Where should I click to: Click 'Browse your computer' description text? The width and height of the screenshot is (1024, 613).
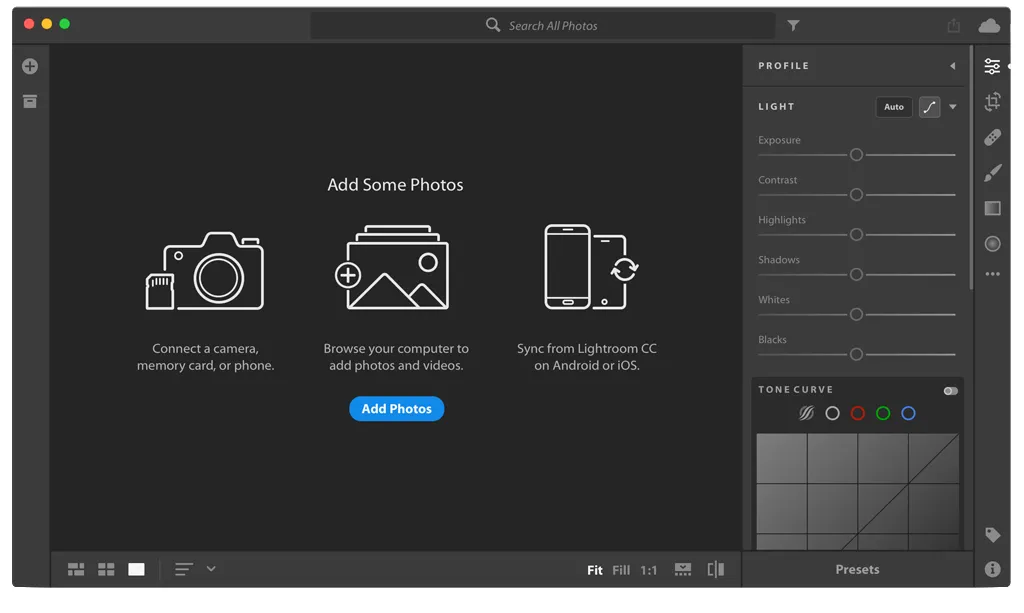[x=396, y=357]
